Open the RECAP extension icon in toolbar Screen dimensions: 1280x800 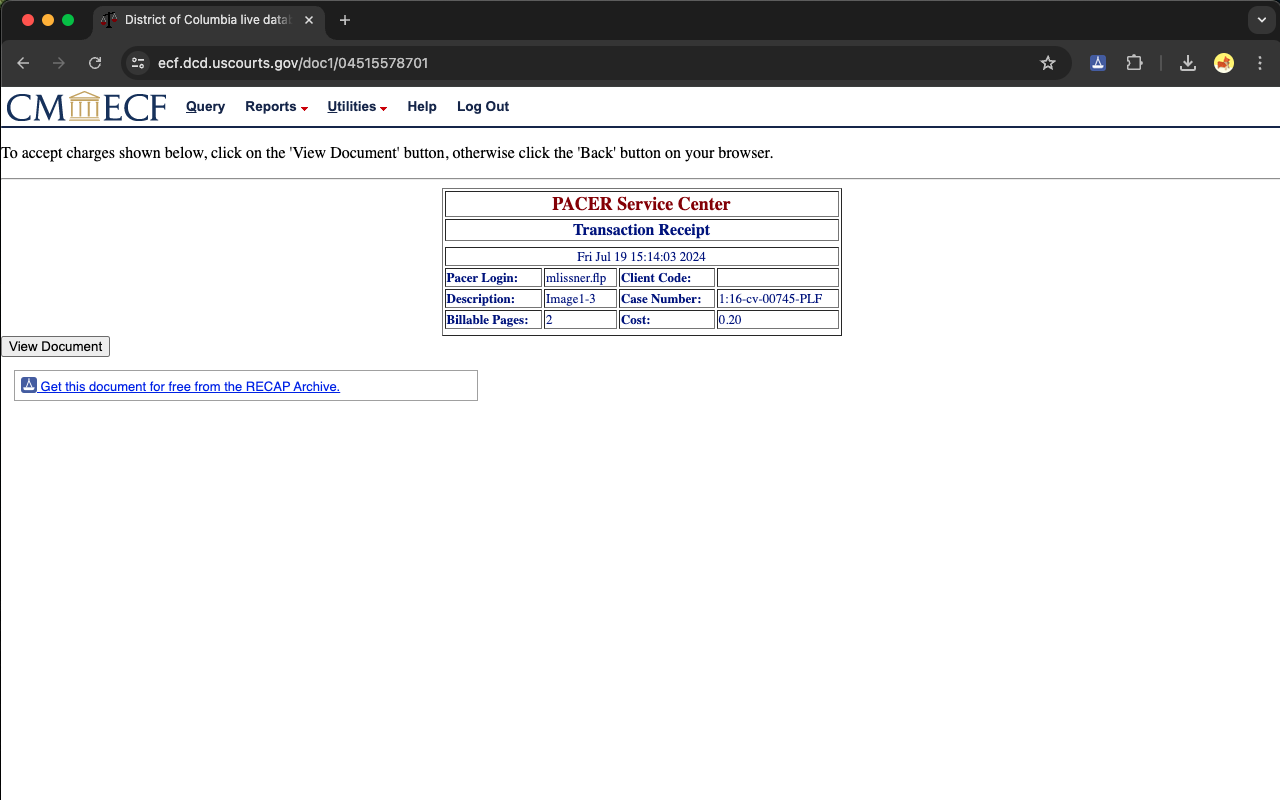click(x=1098, y=63)
